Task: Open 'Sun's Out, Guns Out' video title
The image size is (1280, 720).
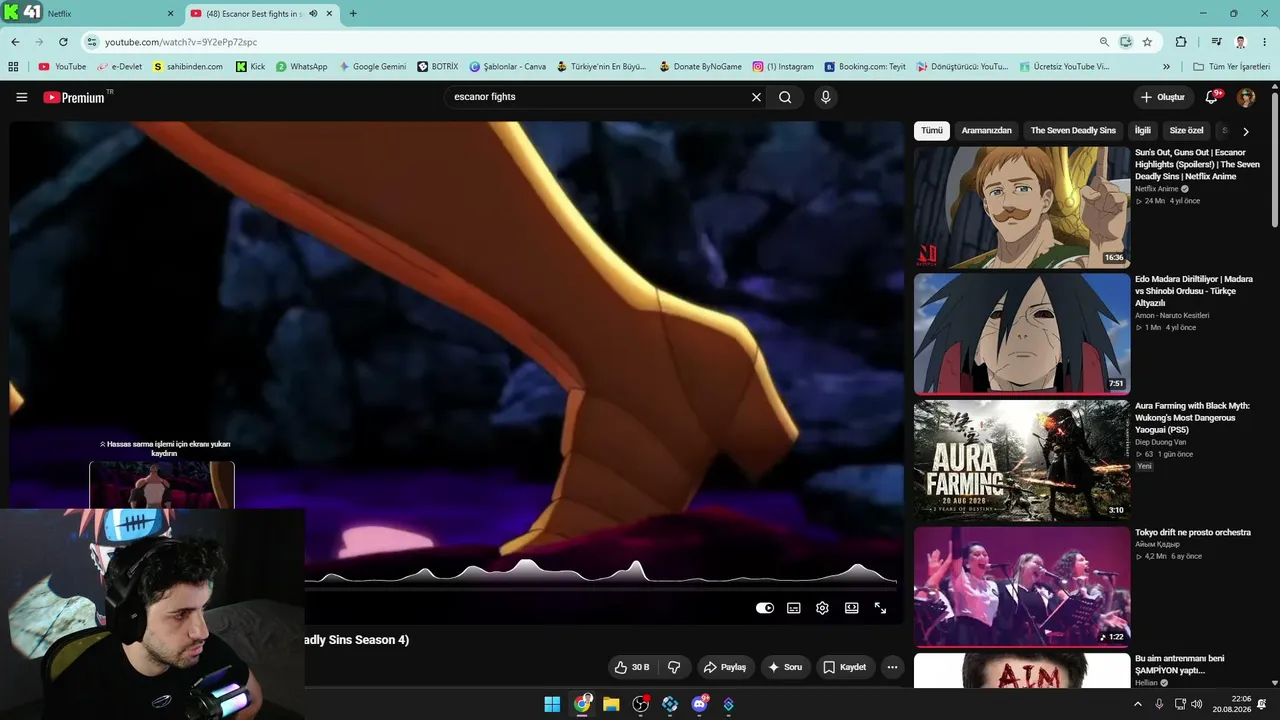Action: (x=1197, y=164)
